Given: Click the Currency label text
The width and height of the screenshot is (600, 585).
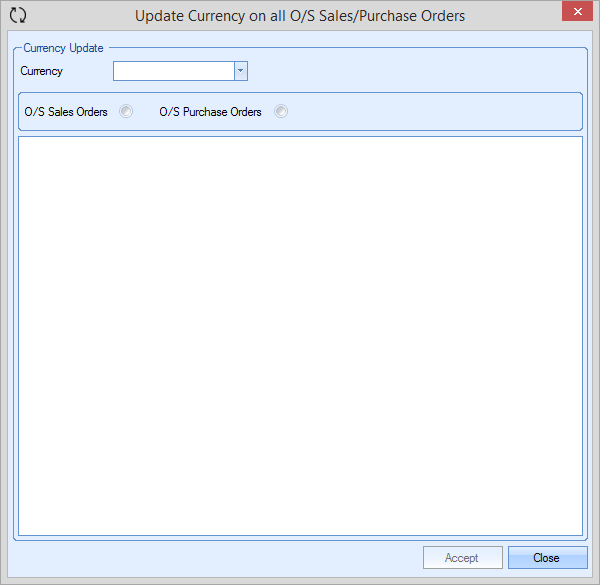Looking at the screenshot, I should (41, 71).
